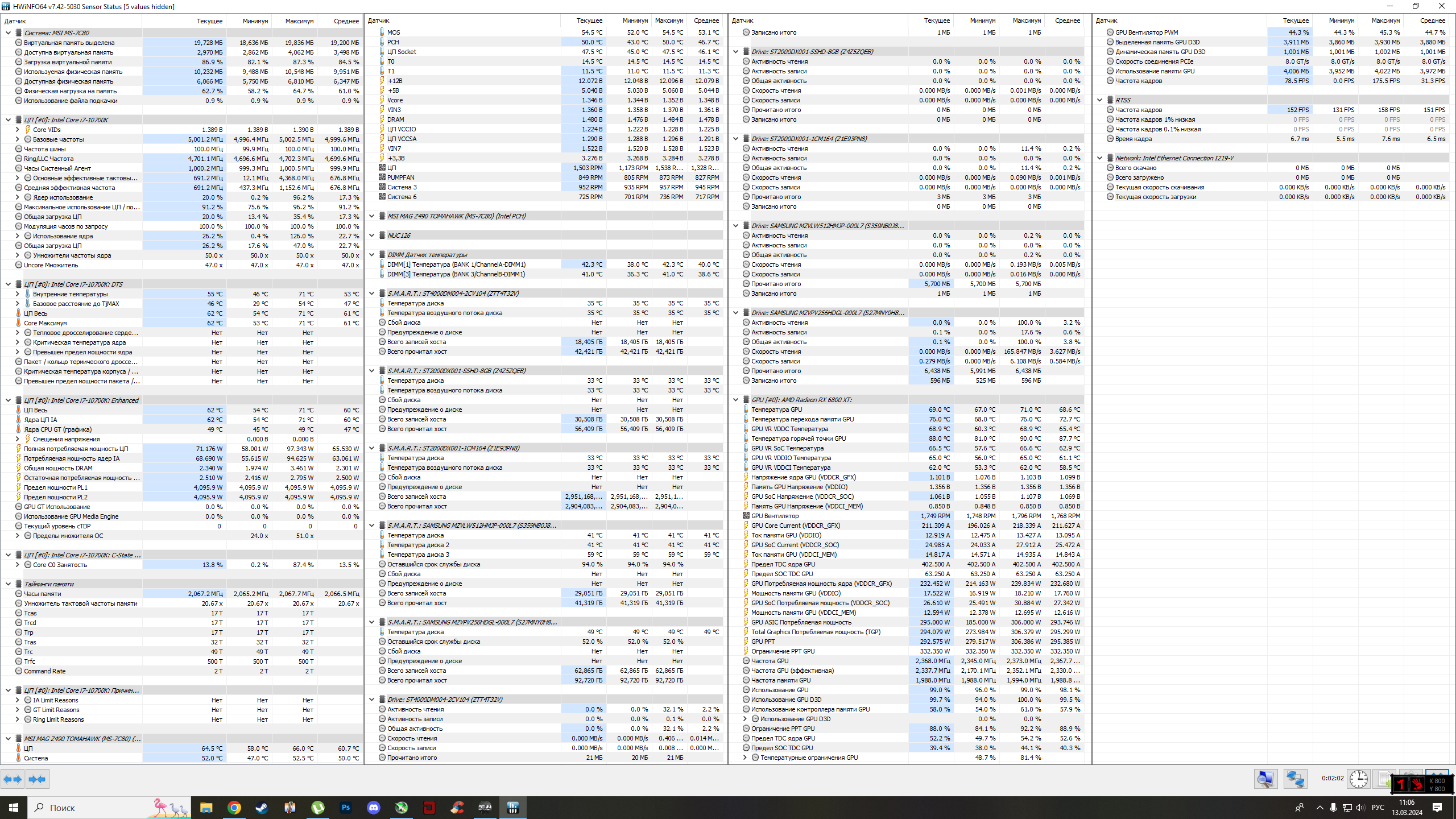This screenshot has height=819, width=1456.
Task: Collapse GPU [#0]: AMD Radeon RX 6800 XT group
Action: [735, 400]
